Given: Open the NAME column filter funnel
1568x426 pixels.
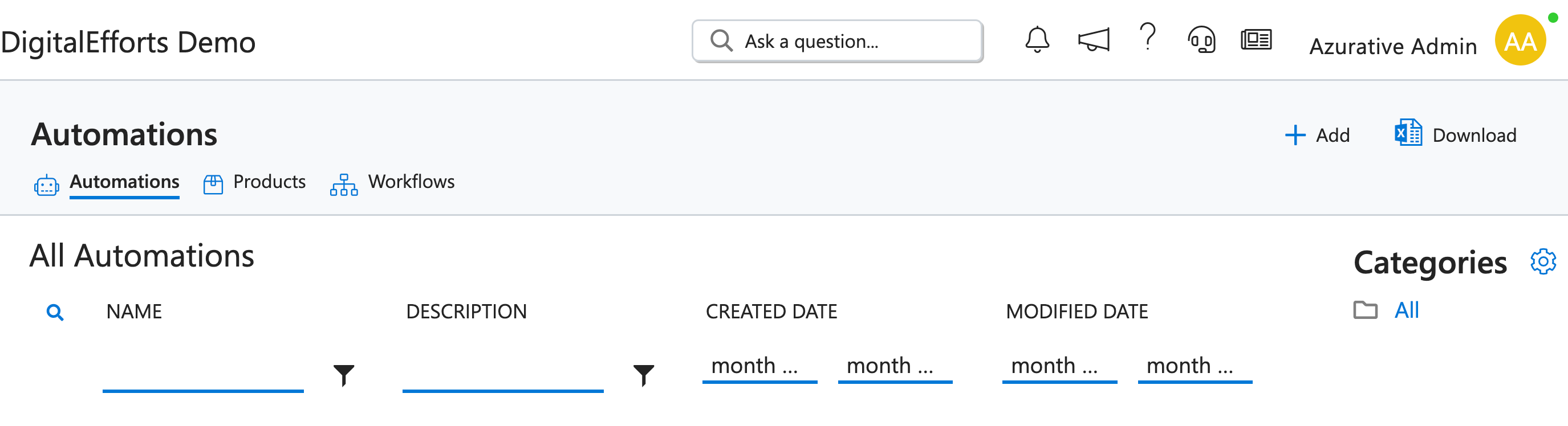Looking at the screenshot, I should click(344, 375).
